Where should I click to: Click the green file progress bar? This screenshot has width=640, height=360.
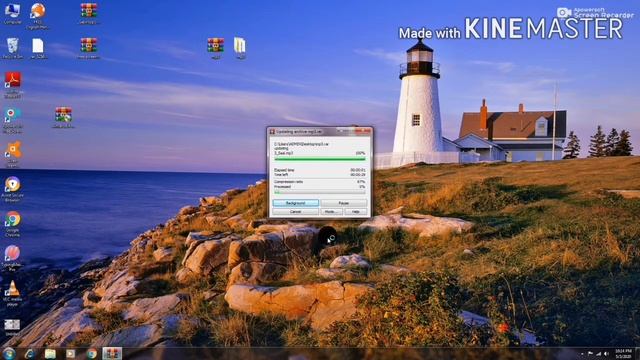coord(320,159)
